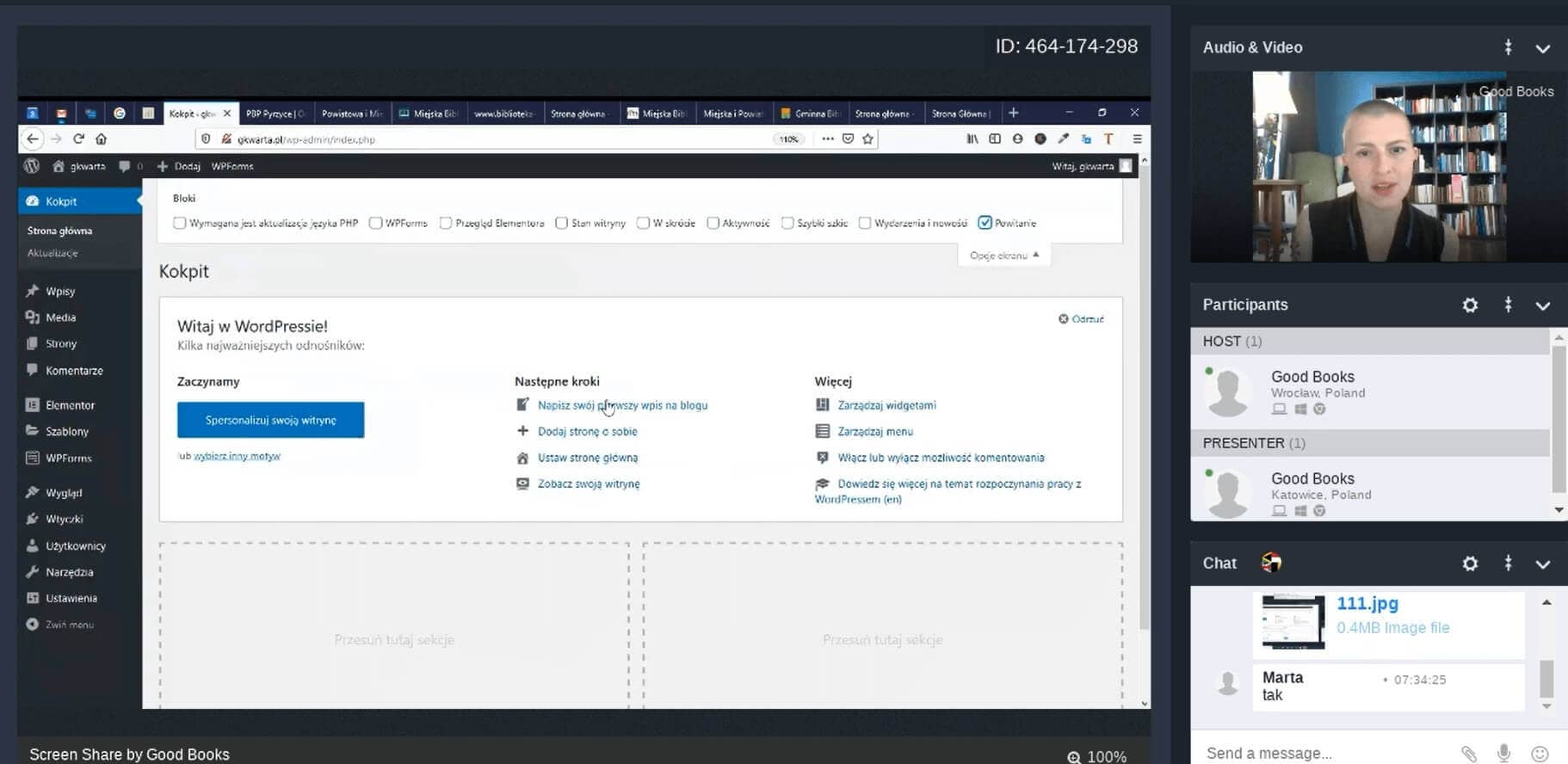Open Wygląd in the WordPress sidebar

[64, 492]
